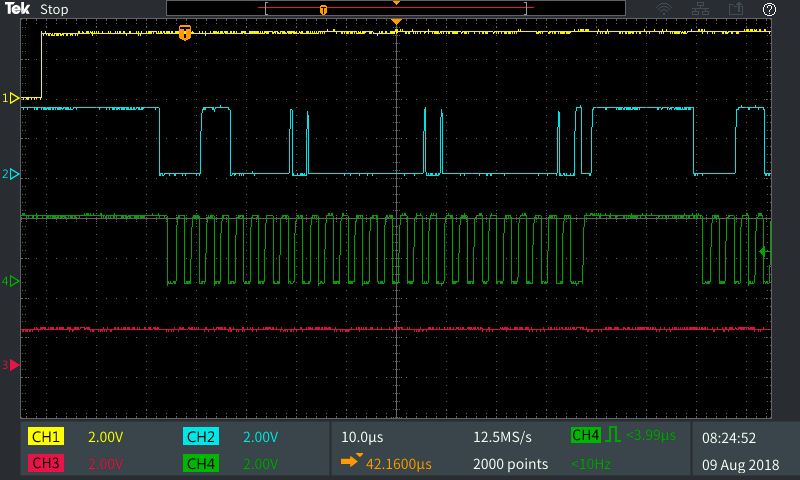Click the Wi-Fi status icon

point(664,9)
